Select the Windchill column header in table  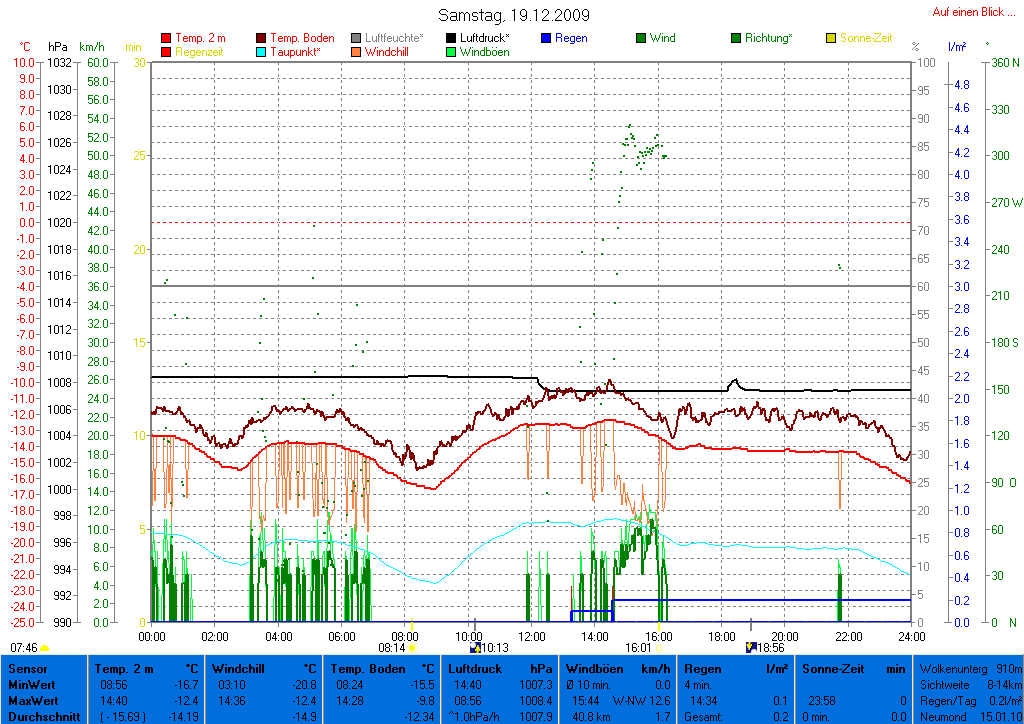tap(240, 668)
